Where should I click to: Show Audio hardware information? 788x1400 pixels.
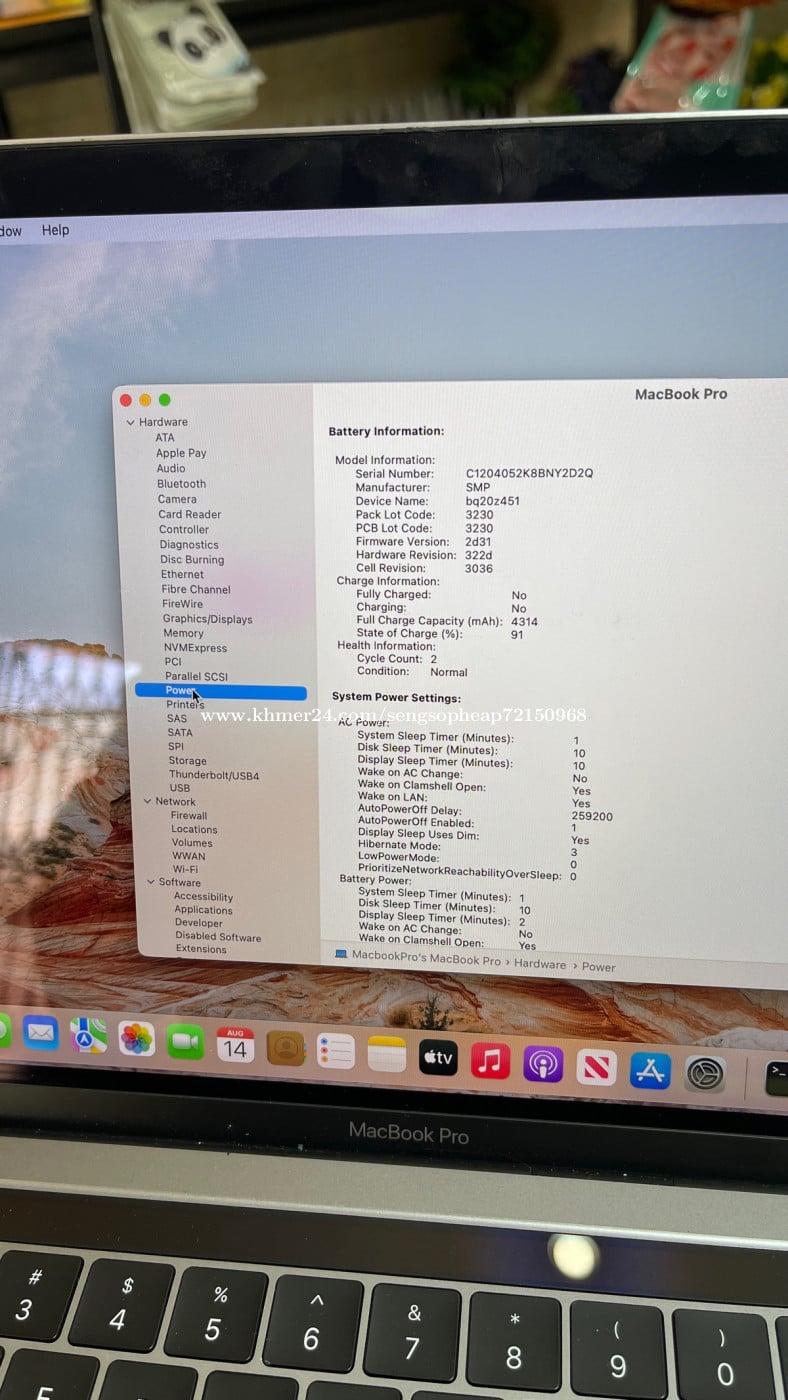coord(171,468)
